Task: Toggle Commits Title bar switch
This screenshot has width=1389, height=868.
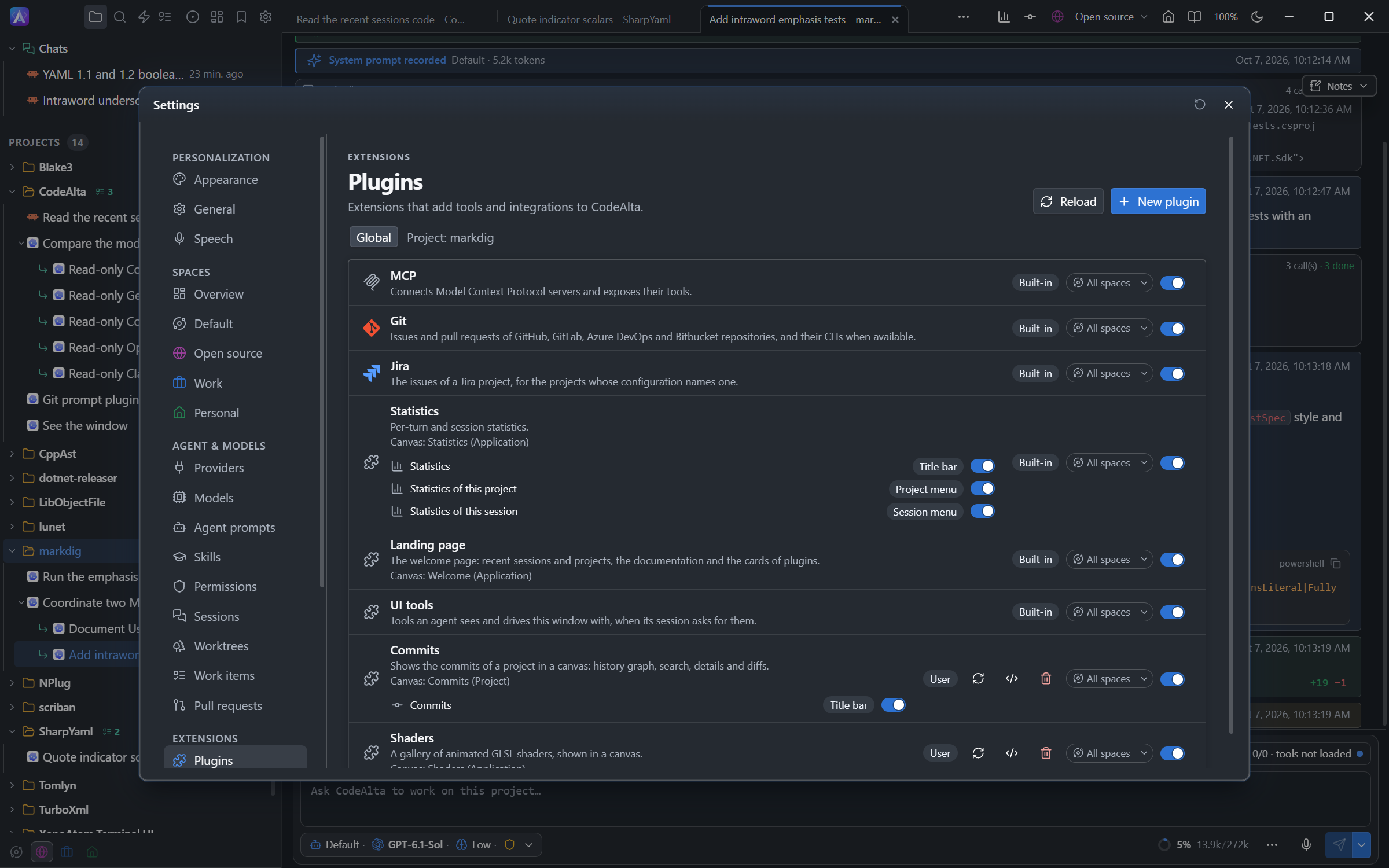Action: pyautogui.click(x=894, y=705)
